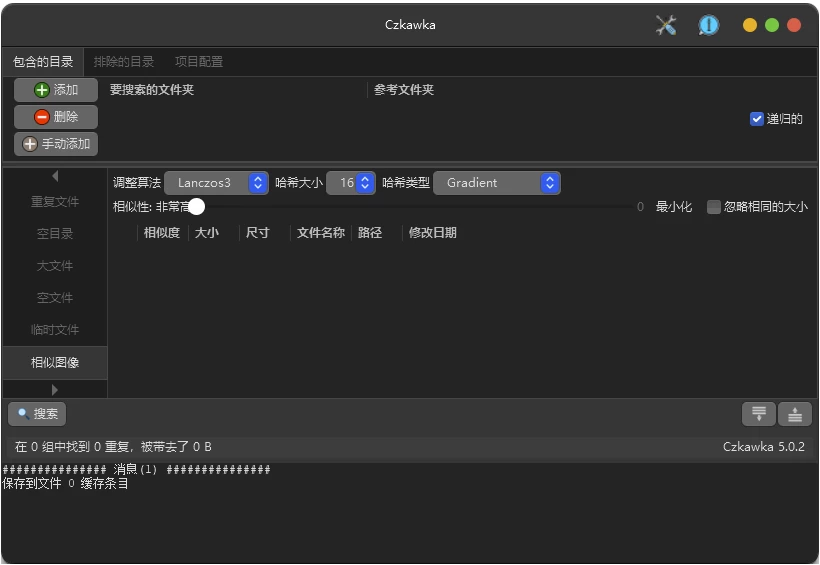
Task: Select 大文件 in the sidebar
Action: point(55,266)
